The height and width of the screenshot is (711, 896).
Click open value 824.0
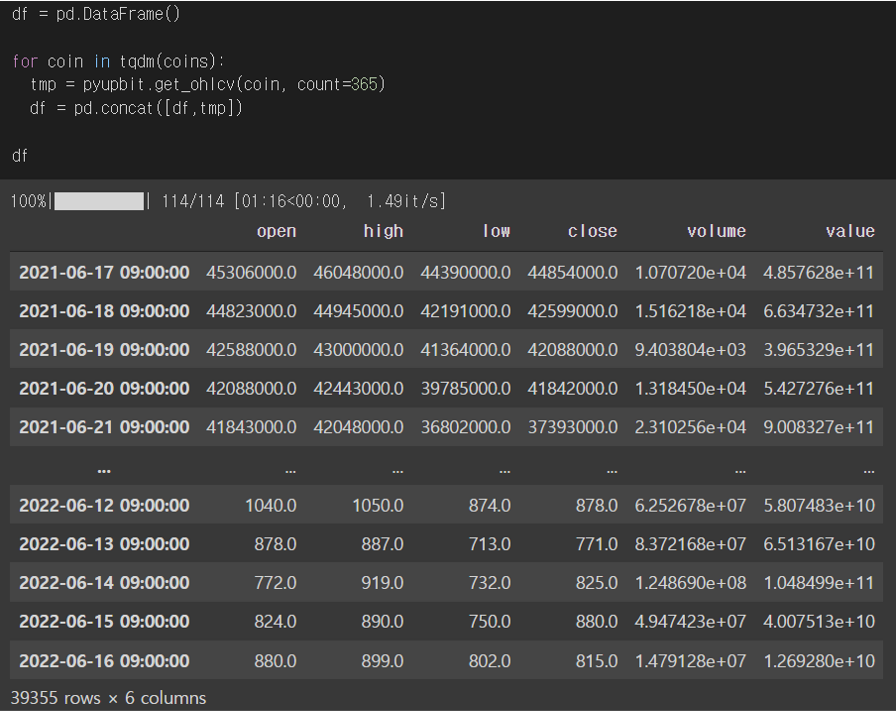point(275,622)
